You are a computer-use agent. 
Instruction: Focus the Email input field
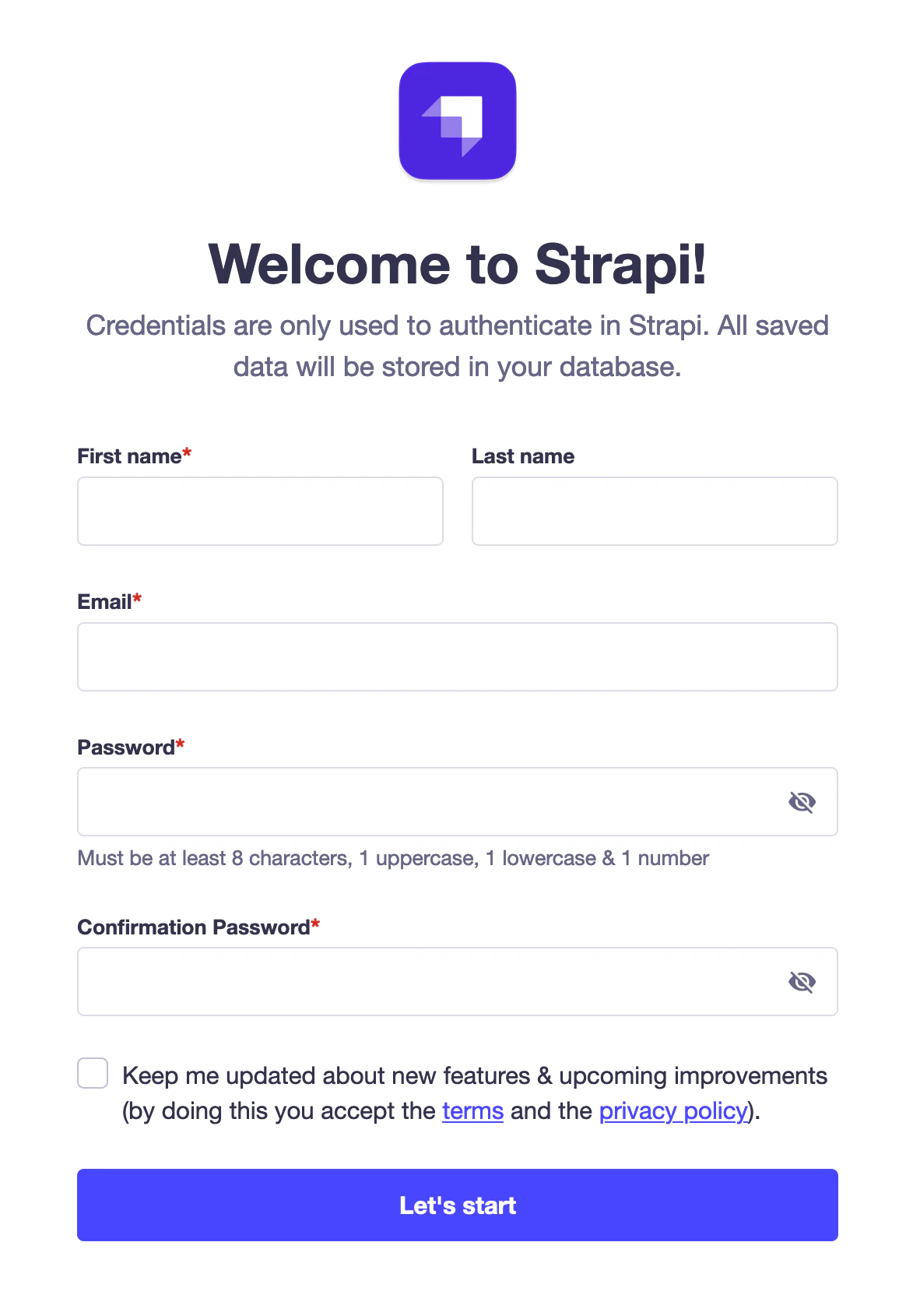click(457, 656)
